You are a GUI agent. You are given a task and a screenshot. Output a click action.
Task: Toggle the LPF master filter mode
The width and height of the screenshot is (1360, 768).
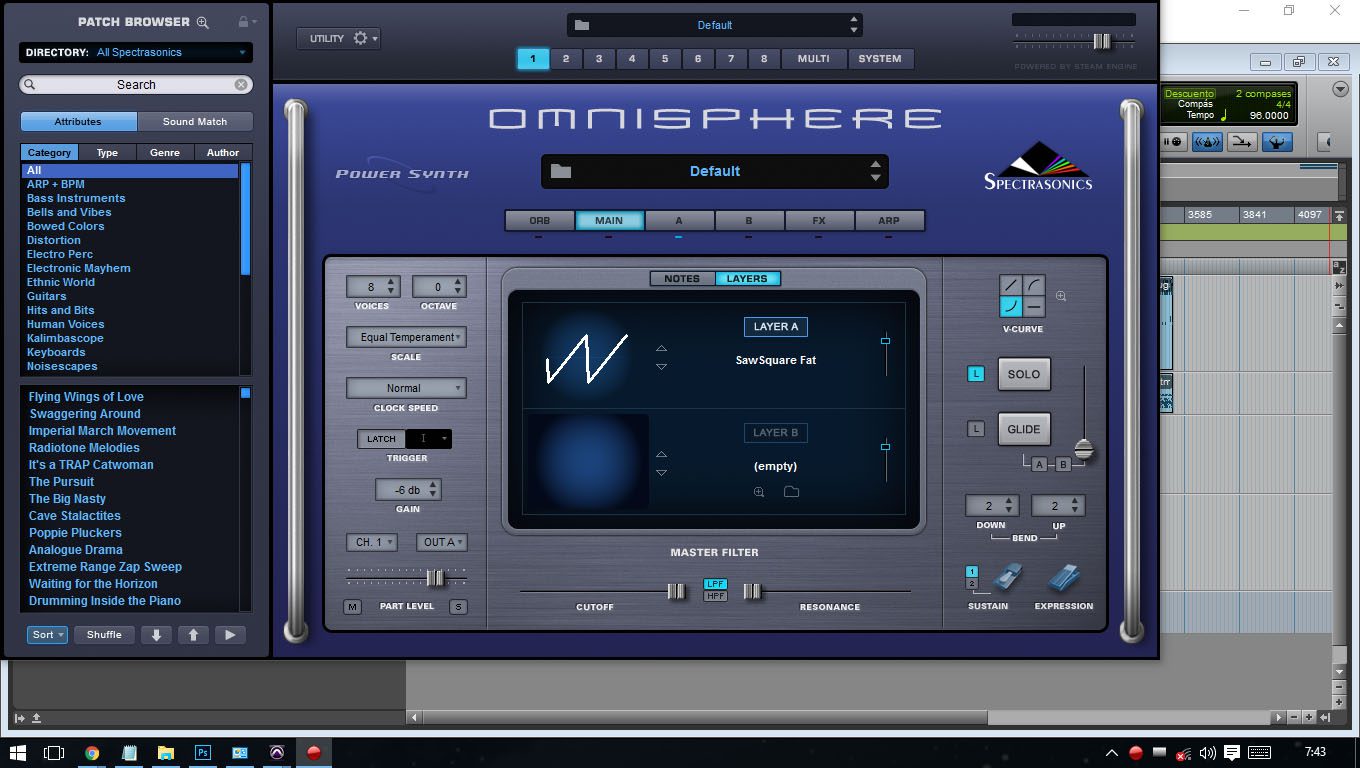[x=715, y=584]
